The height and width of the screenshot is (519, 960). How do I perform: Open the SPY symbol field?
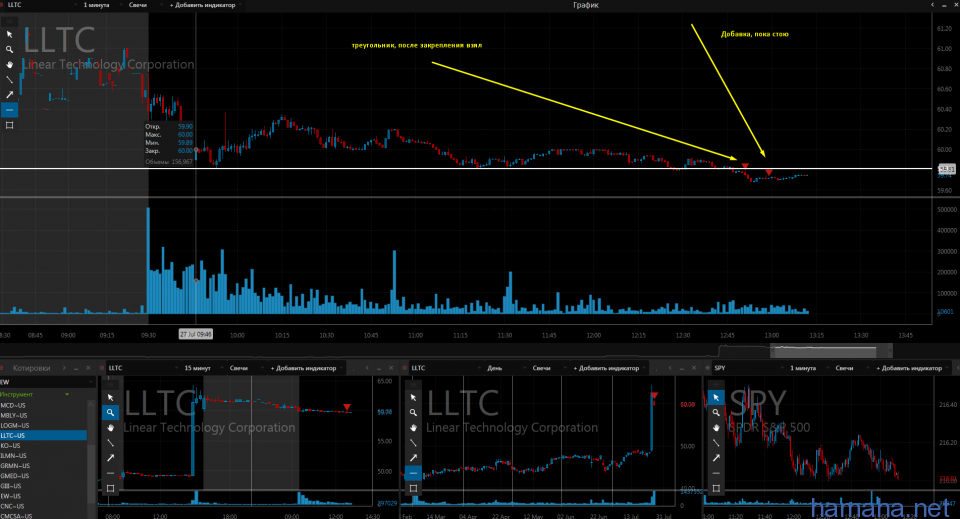click(747, 368)
